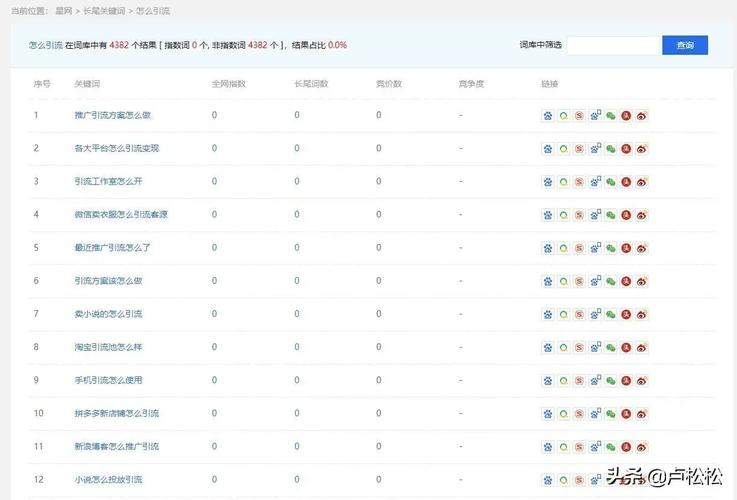737x500 pixels.
Task: Click mobile Baidu icon in 卖小说的怎么引流 row
Action: pyautogui.click(x=595, y=314)
